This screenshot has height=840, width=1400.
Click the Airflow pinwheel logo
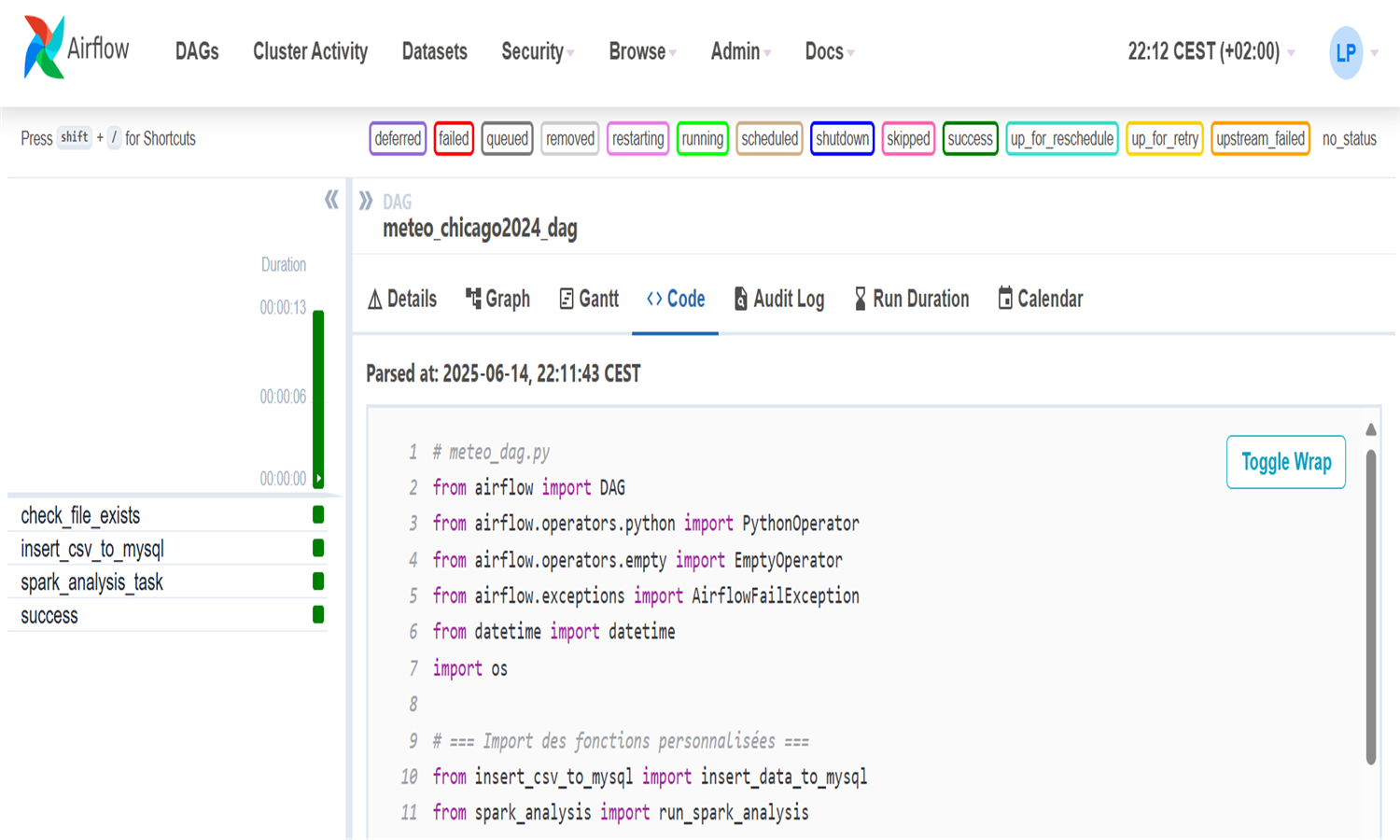coord(44,48)
